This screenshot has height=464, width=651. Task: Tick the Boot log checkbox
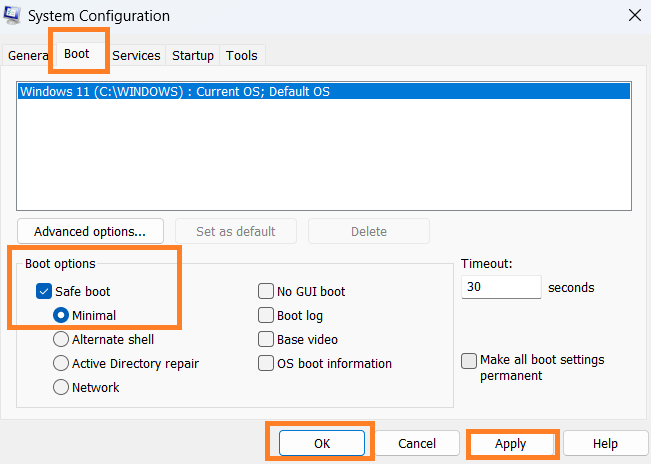[266, 316]
